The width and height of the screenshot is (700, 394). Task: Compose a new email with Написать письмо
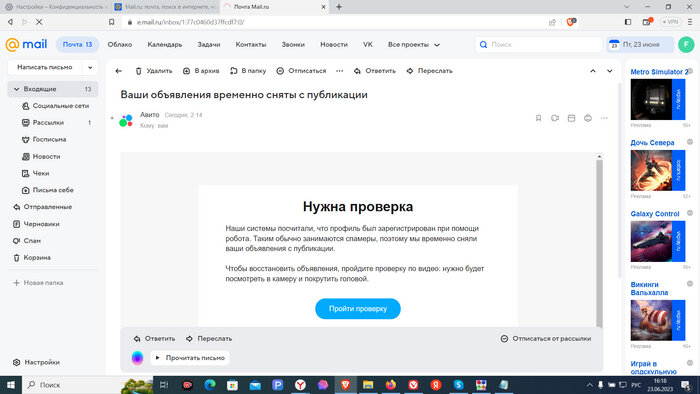pos(45,67)
